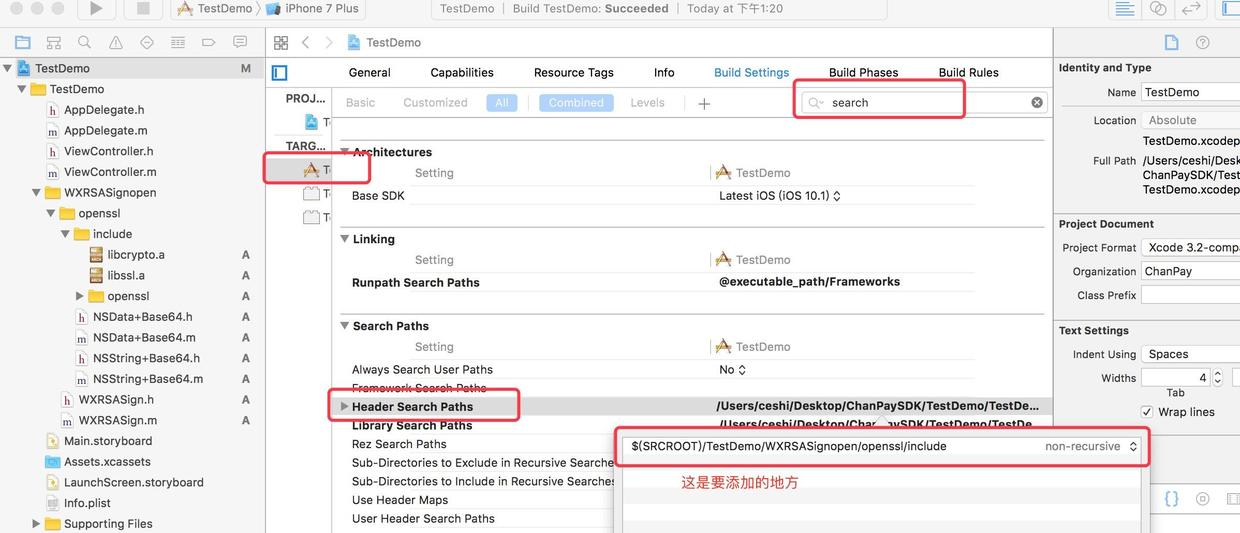This screenshot has width=1240, height=533.
Task: Select the Levels view option
Action: [647, 103]
